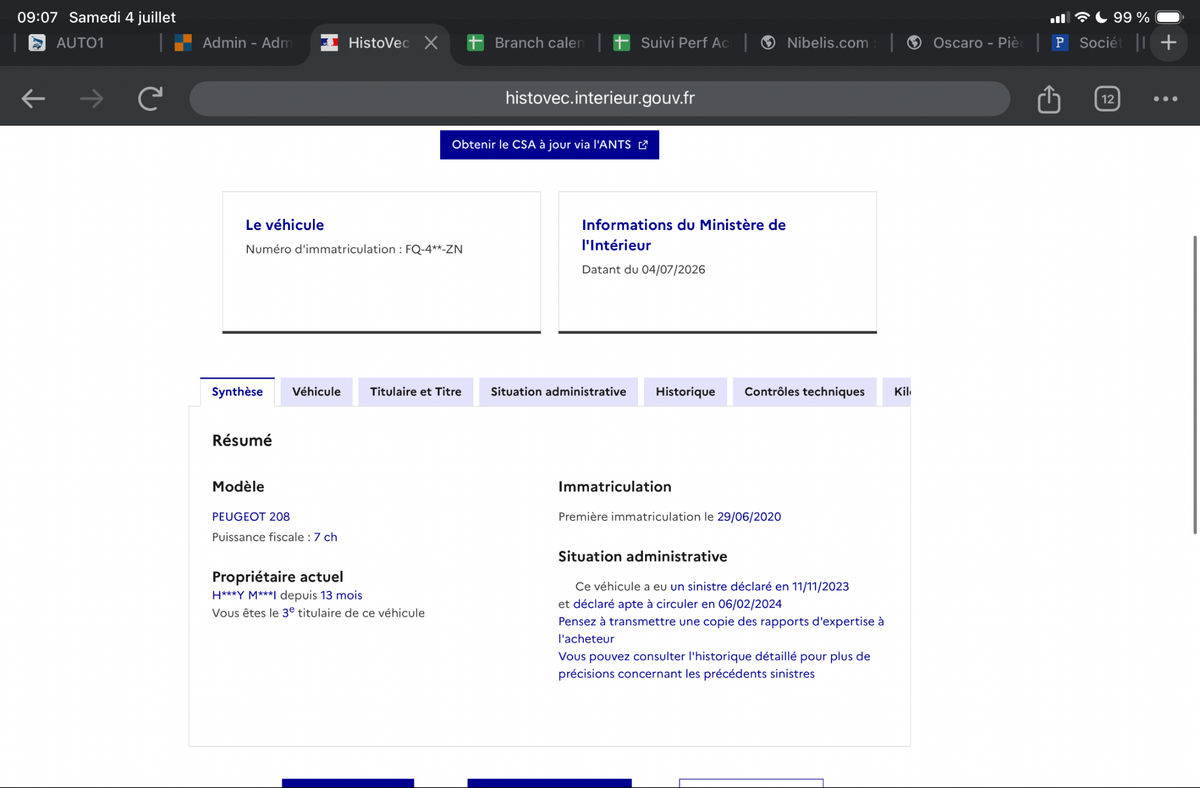Click the histovec.interieur.gouv.fr address bar
This screenshot has height=788, width=1200.
point(600,98)
